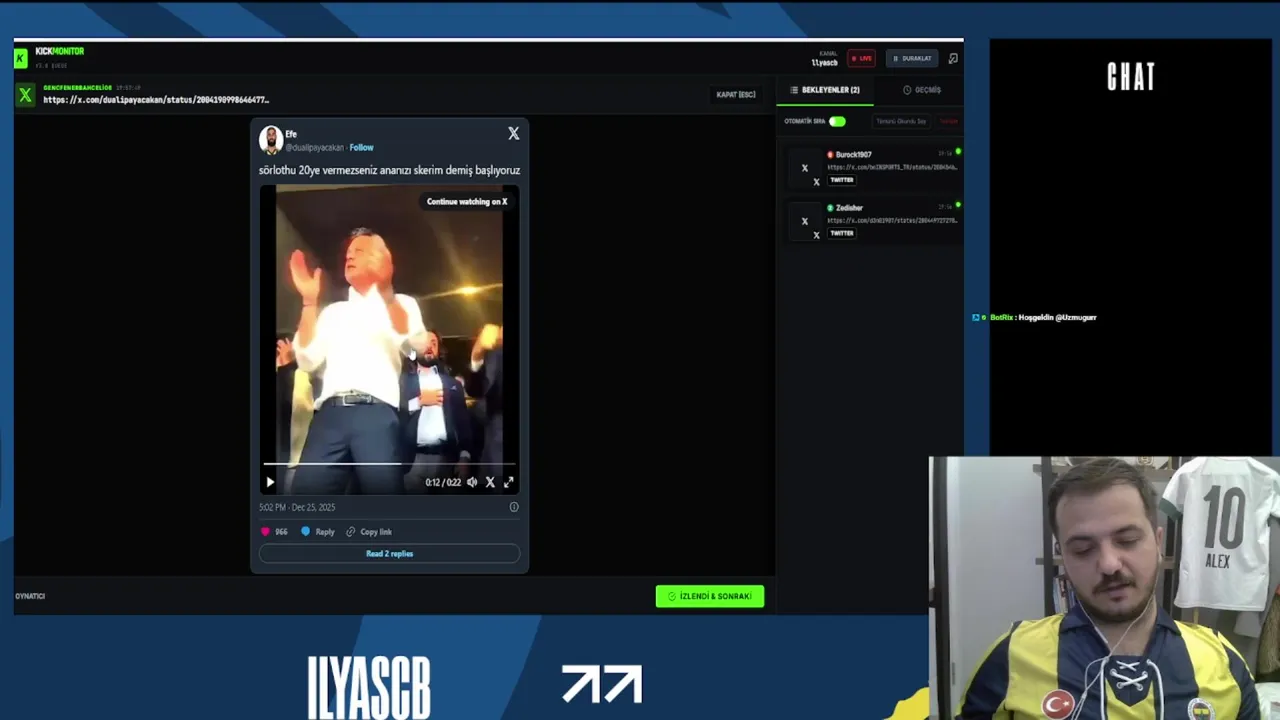Open Read 2 replies

click(389, 554)
